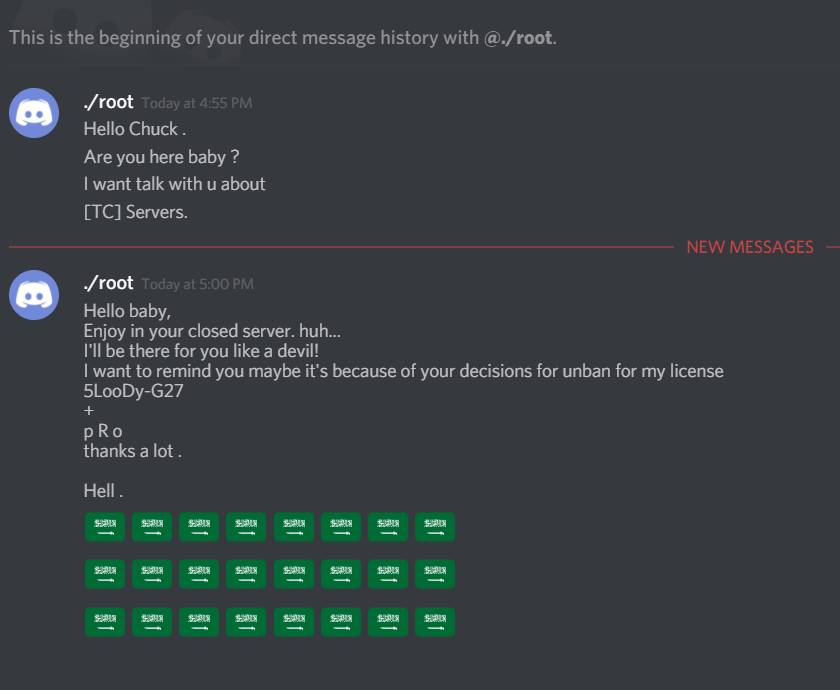Click the "5LooDy-G27" license text
This screenshot has width=840, height=690.
(x=133, y=391)
